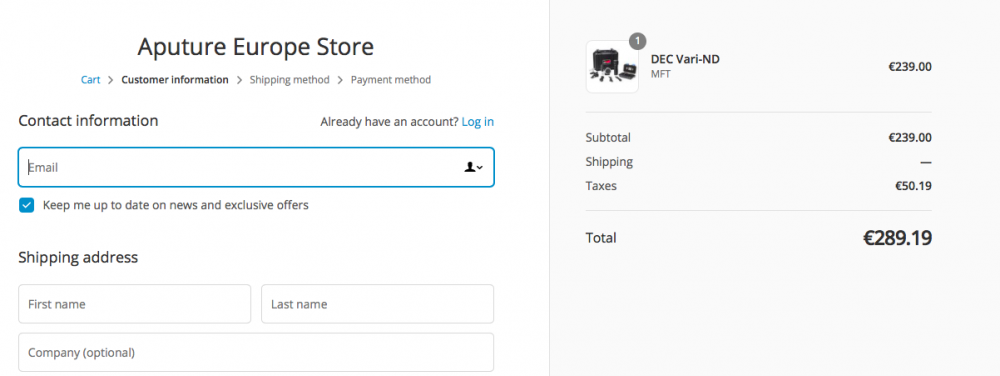Click the contacts autofill icon in Email field

(x=473, y=167)
